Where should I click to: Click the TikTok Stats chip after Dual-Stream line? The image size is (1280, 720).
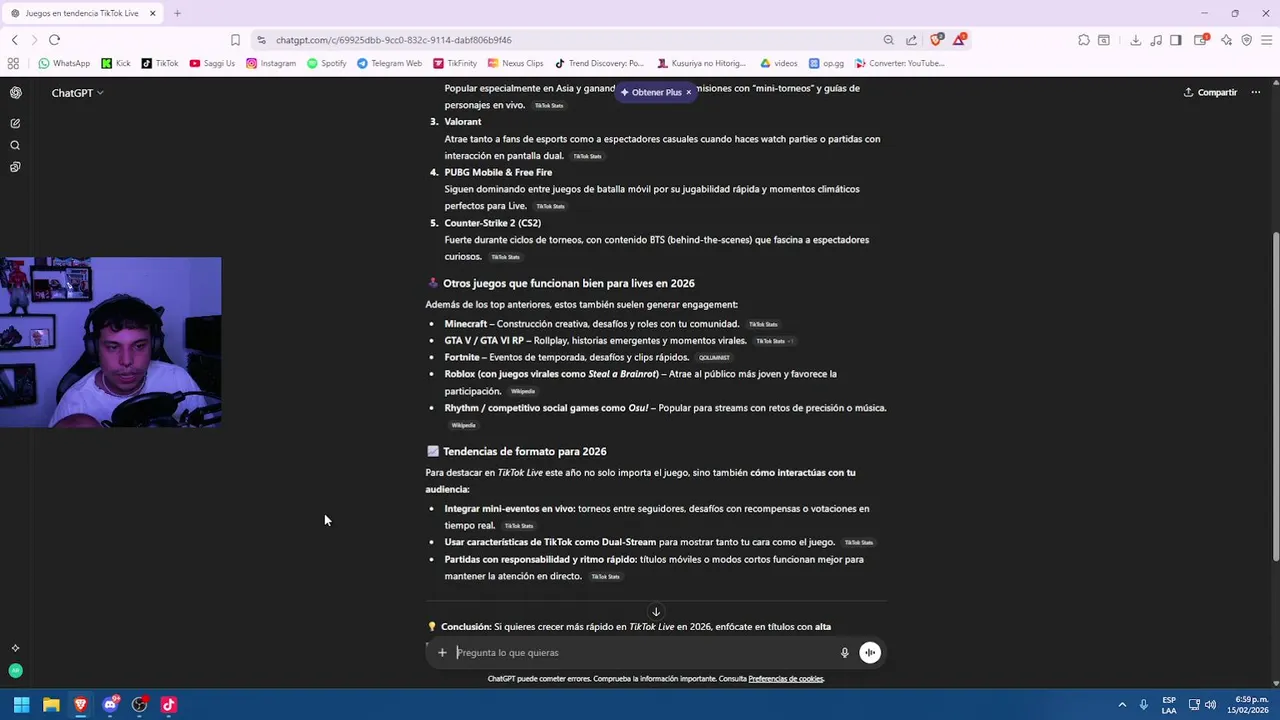pos(858,542)
